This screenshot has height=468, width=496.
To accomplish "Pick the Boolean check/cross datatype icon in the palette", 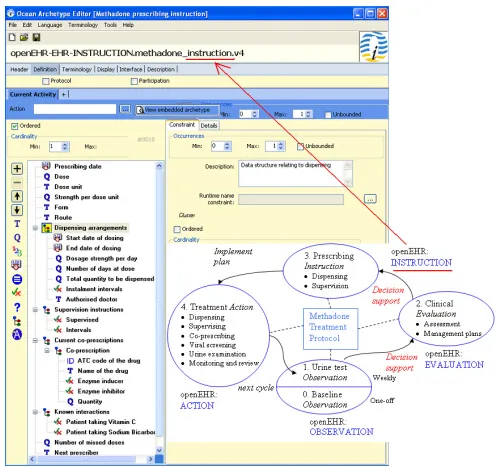I will click(x=17, y=292).
